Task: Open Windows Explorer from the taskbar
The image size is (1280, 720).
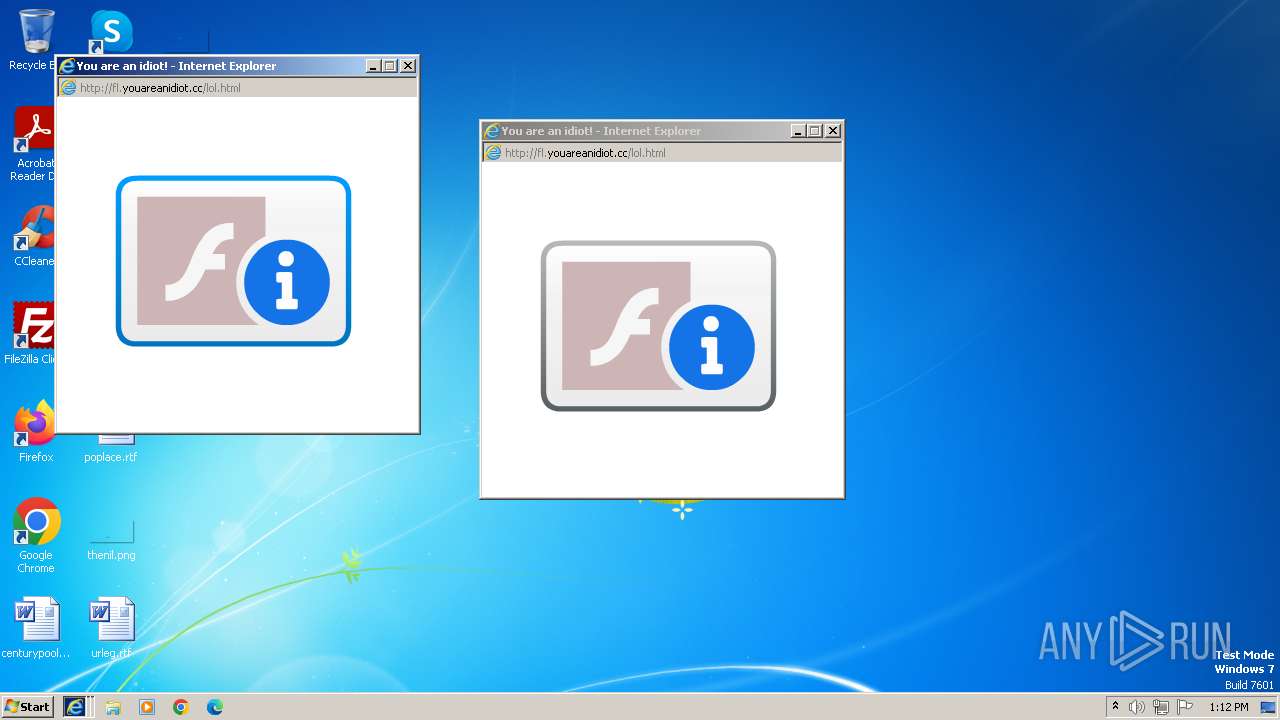Action: pos(113,707)
